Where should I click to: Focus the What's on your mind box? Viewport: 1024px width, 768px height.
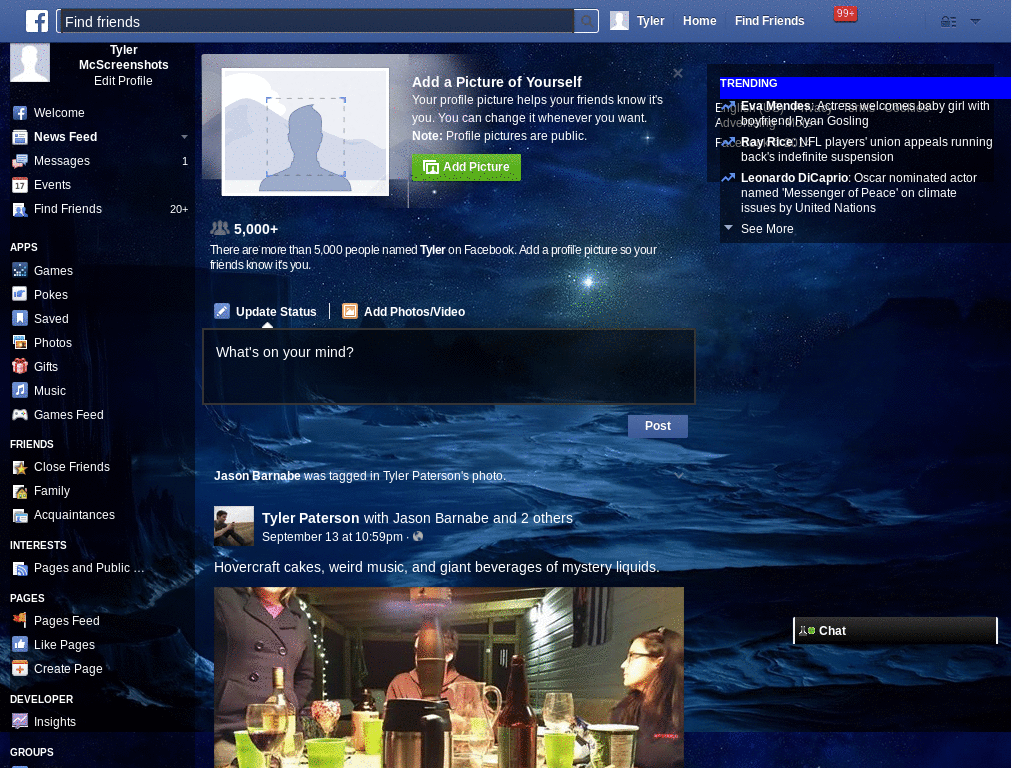(449, 366)
